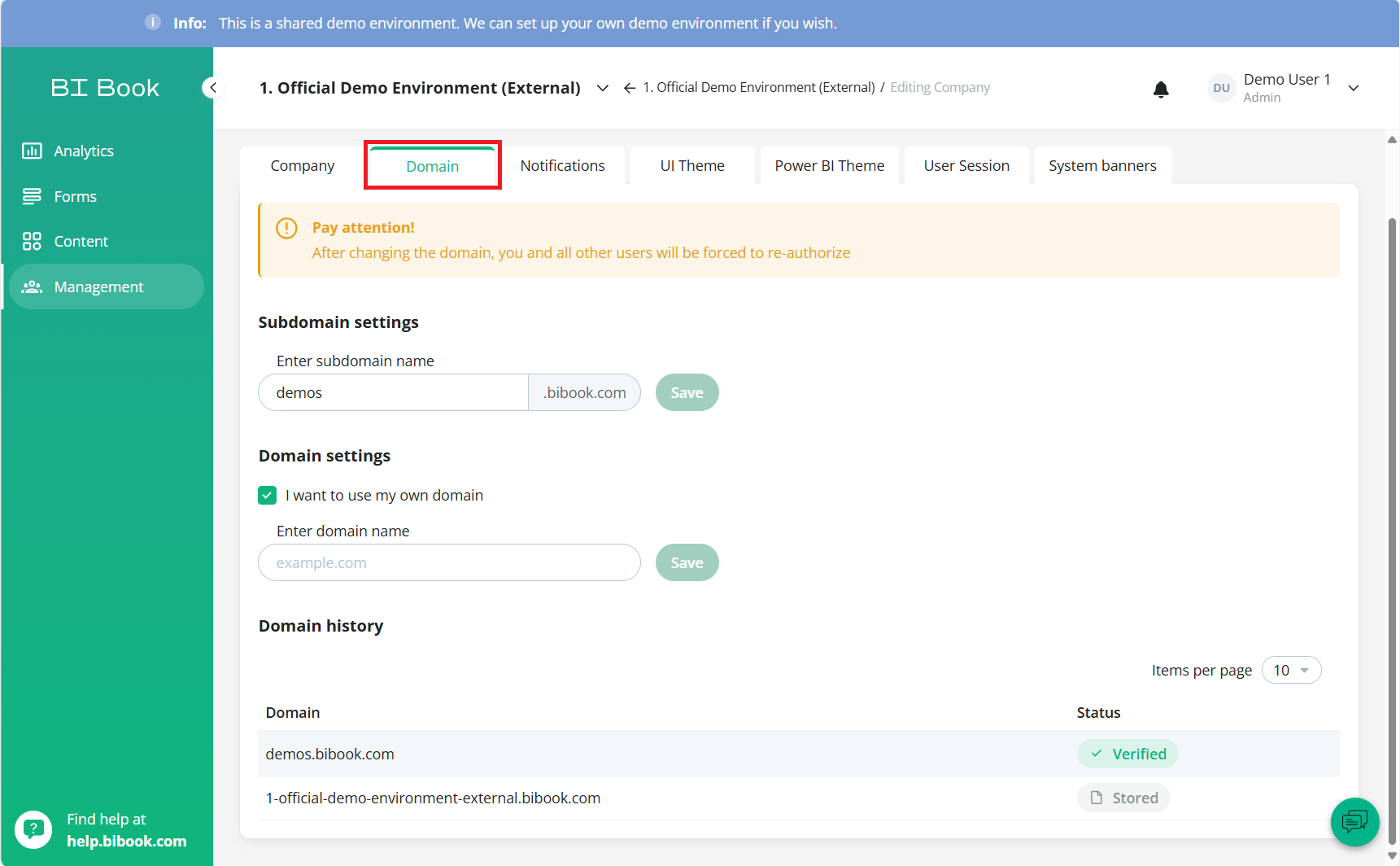Click the Pay attention warning icon
The width and height of the screenshot is (1400, 866).
point(286,228)
